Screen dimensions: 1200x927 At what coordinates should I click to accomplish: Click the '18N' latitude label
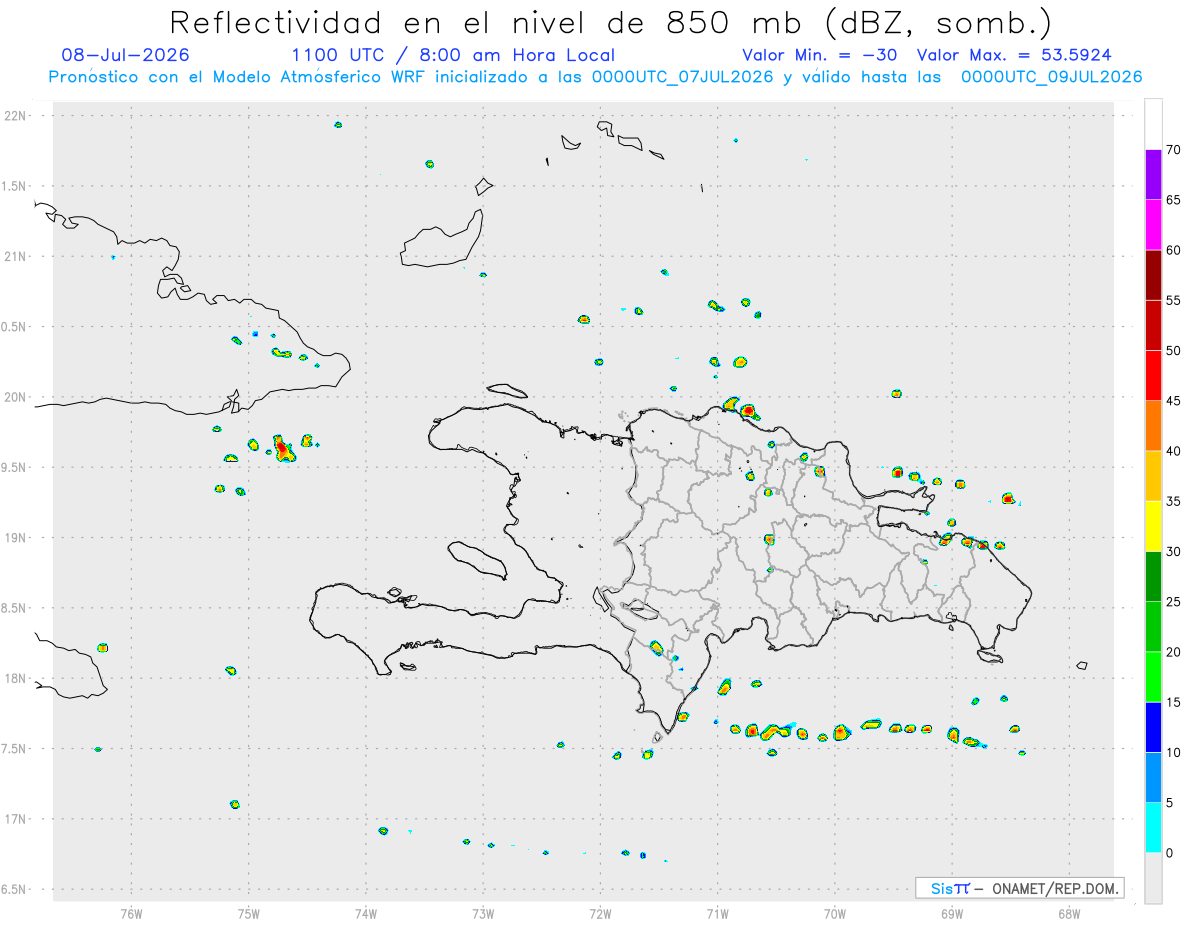pyautogui.click(x=16, y=678)
